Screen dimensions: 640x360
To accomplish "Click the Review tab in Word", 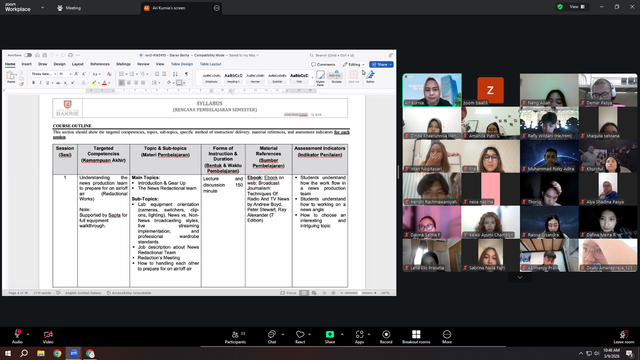I will [143, 64].
